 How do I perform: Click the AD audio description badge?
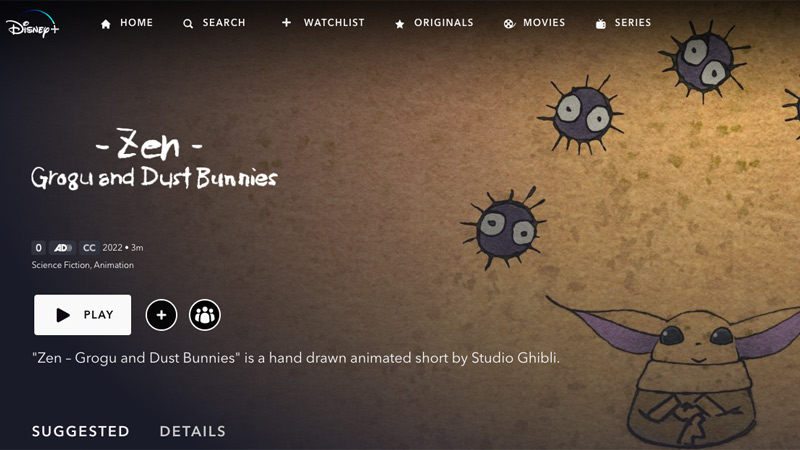(x=62, y=248)
